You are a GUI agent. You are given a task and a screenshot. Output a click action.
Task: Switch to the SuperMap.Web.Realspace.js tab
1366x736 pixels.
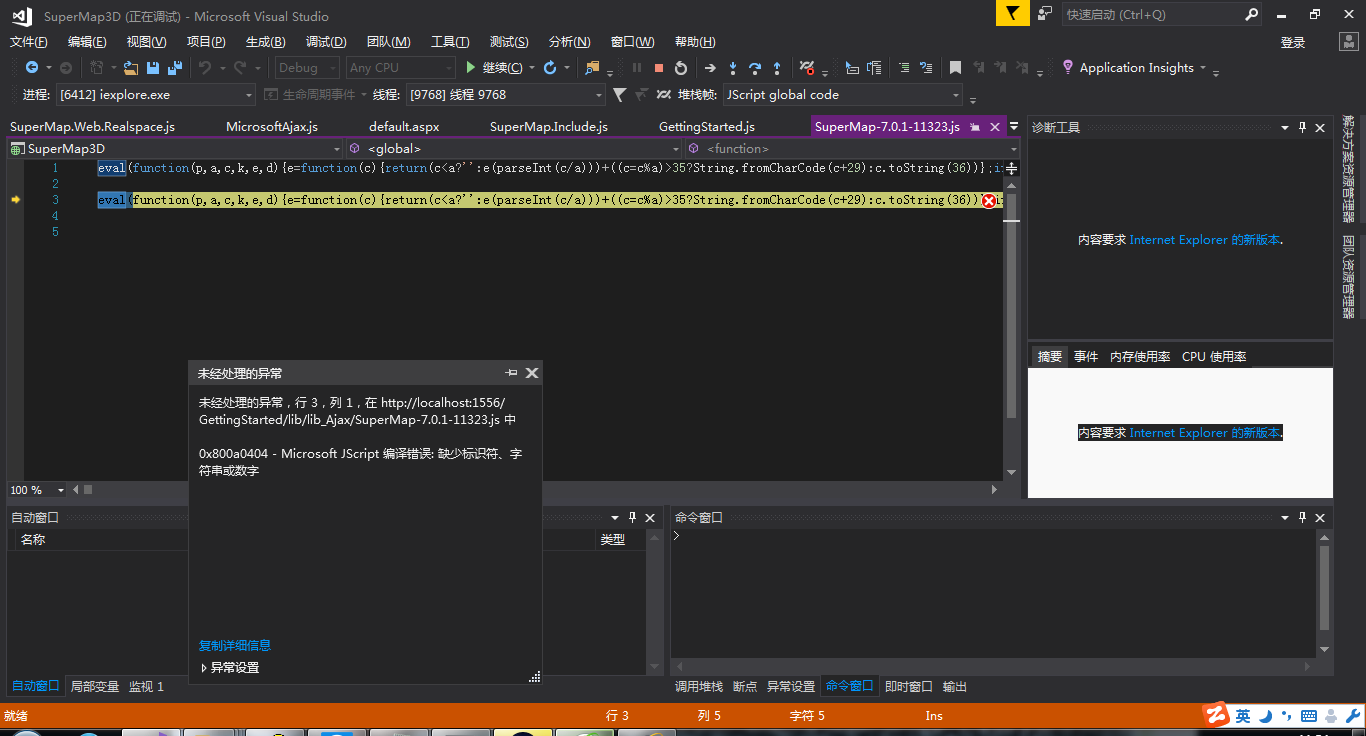pos(93,127)
